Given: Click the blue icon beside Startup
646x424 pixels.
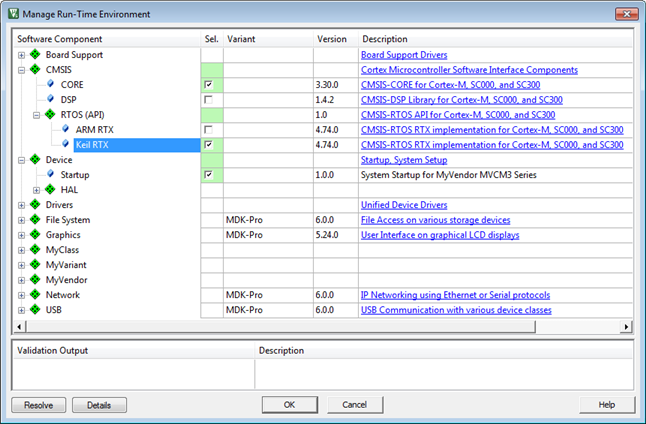Looking at the screenshot, I should [x=50, y=175].
